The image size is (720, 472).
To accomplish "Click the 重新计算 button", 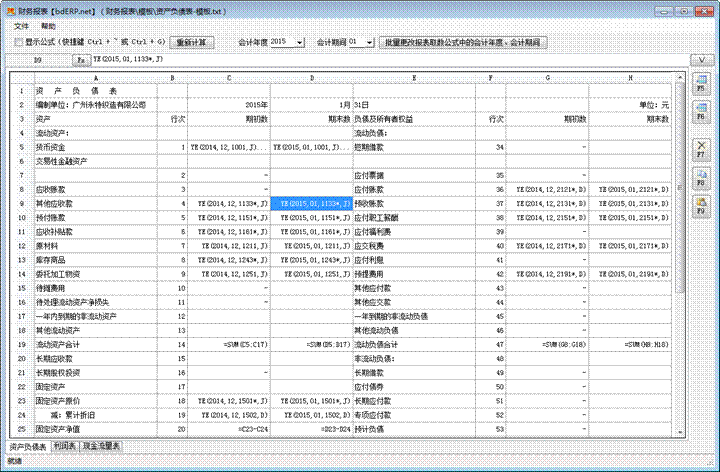I will point(191,42).
